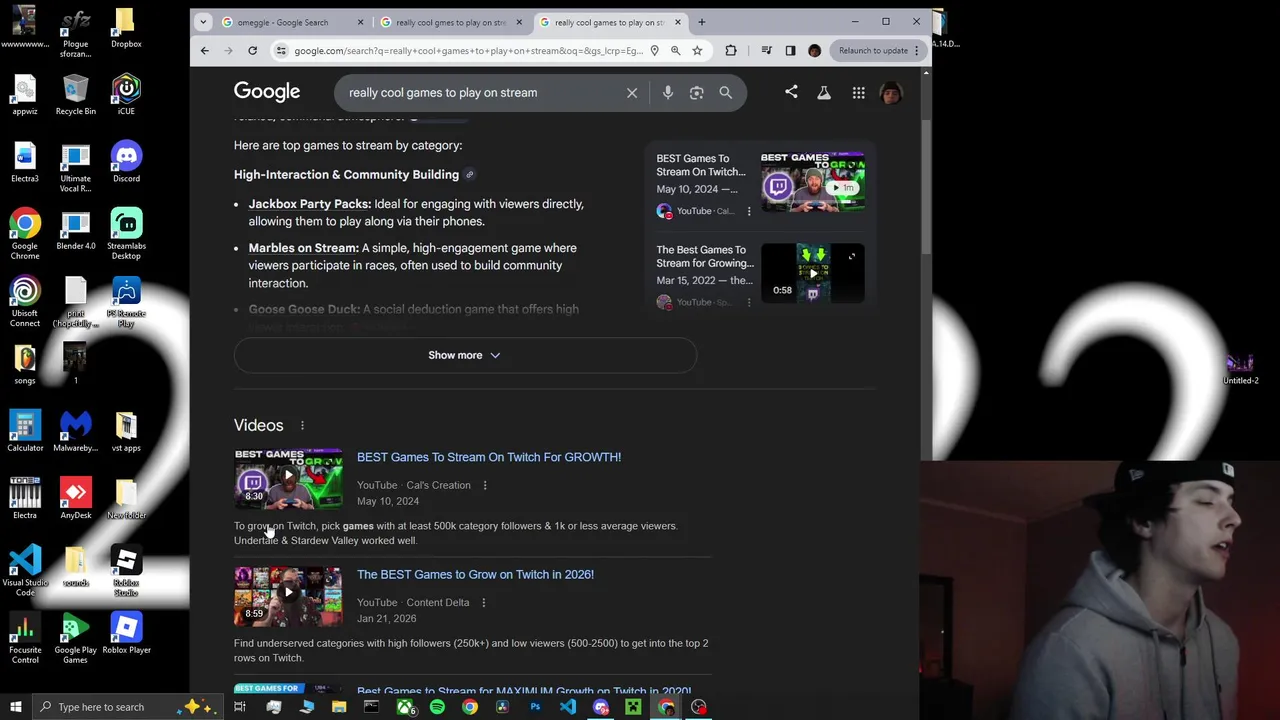Image resolution: width=1280 pixels, height=720 pixels.
Task: Select AnyDesk desktop shortcut
Action: pos(76,499)
